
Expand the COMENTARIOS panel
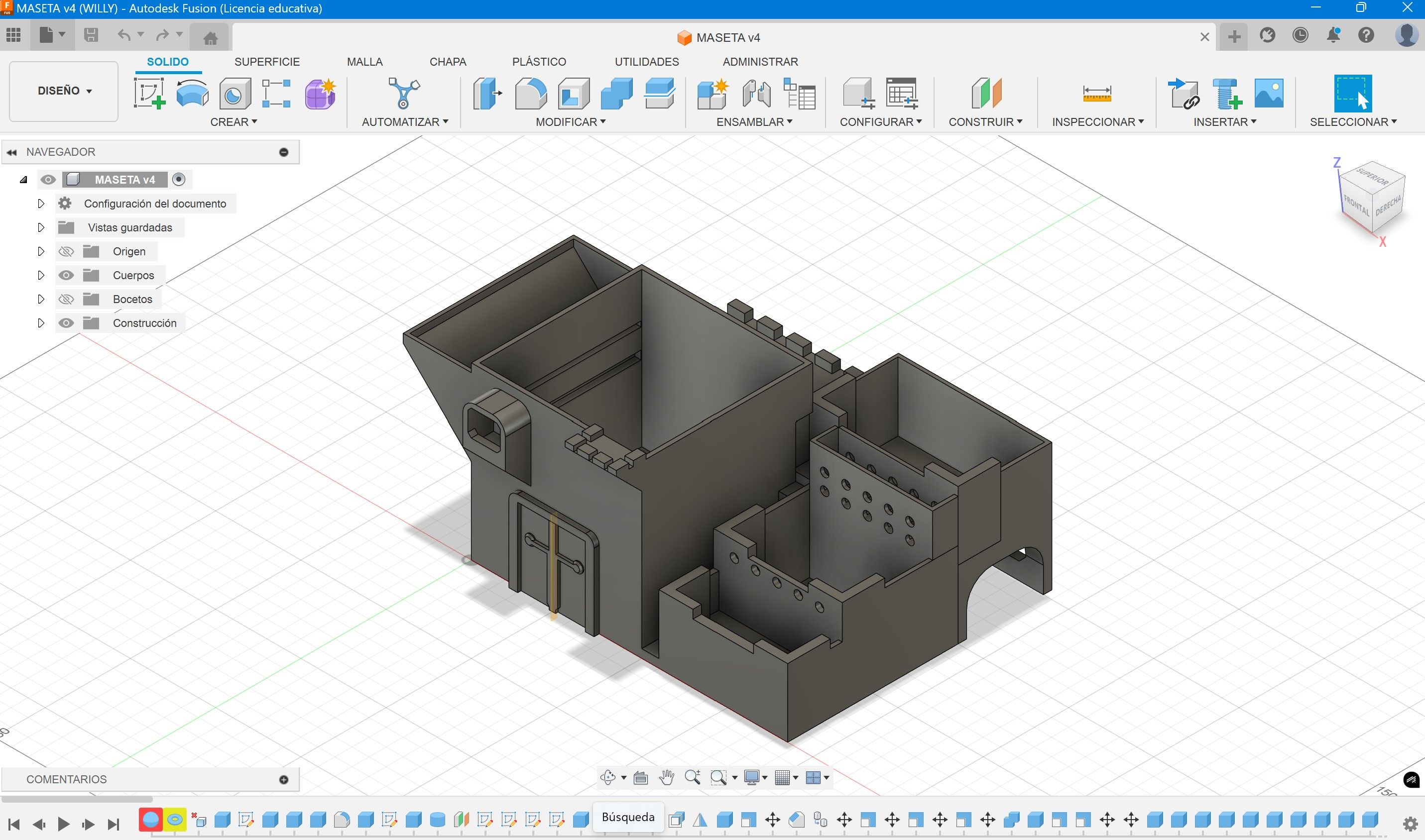coord(284,779)
